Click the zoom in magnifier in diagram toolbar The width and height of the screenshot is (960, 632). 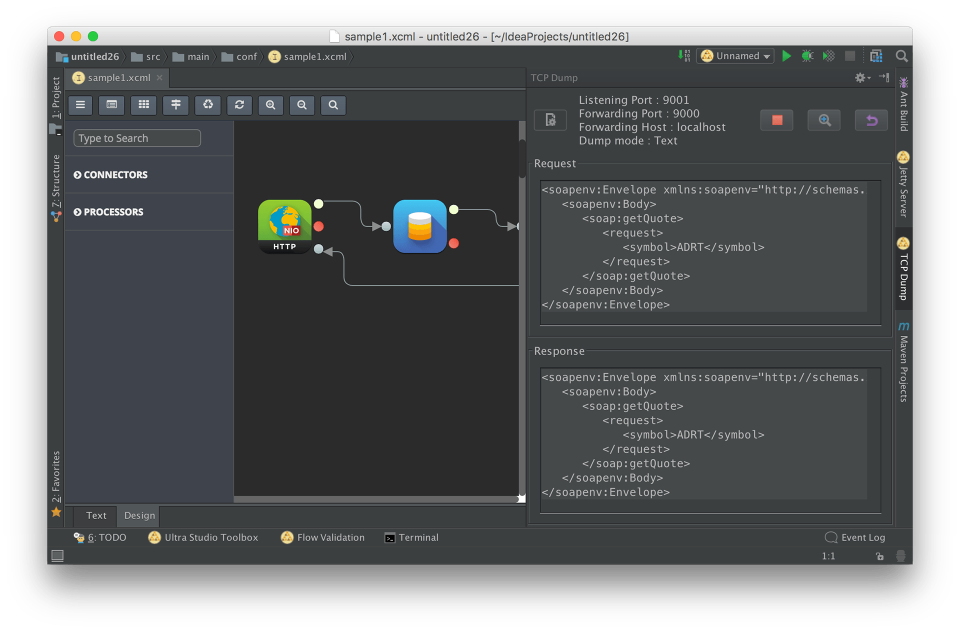[270, 105]
